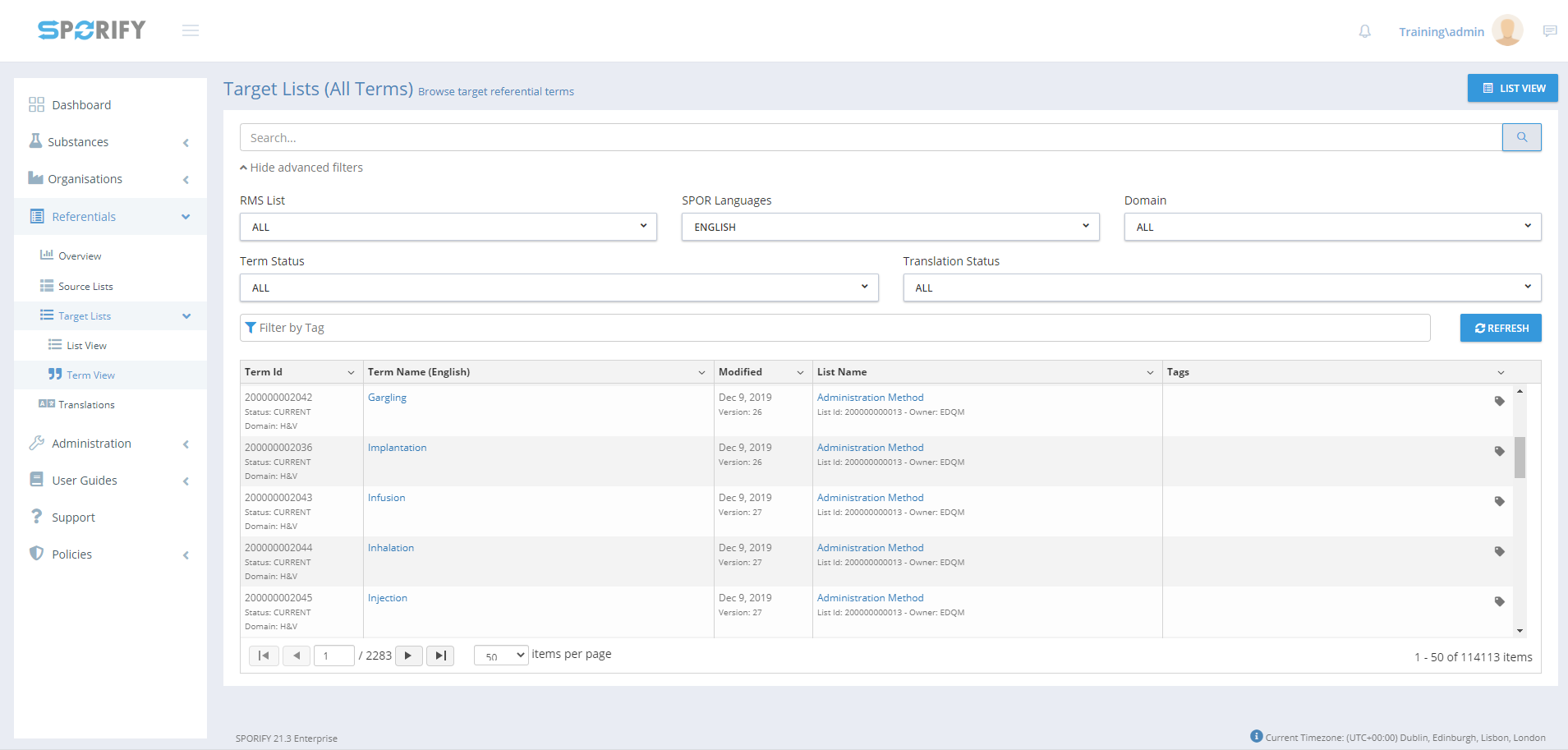The height and width of the screenshot is (750, 1568).
Task: Click the search magnifier button
Action: click(1521, 137)
